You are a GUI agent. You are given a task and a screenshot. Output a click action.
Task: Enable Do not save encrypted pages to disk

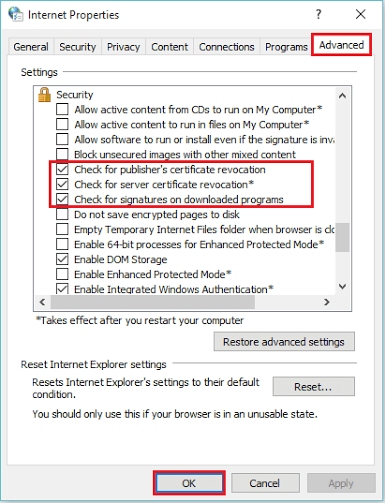click(x=62, y=214)
